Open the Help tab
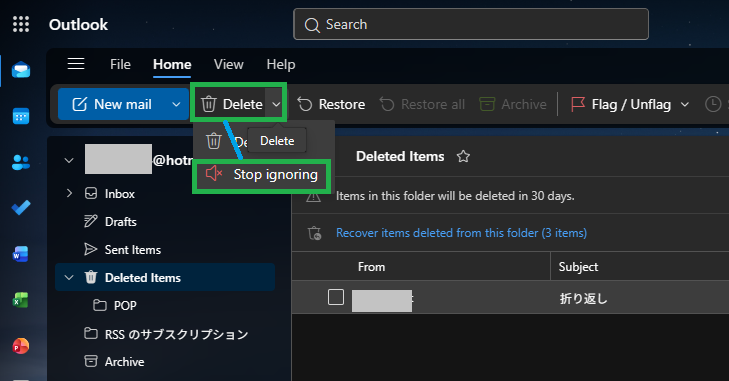 (281, 64)
